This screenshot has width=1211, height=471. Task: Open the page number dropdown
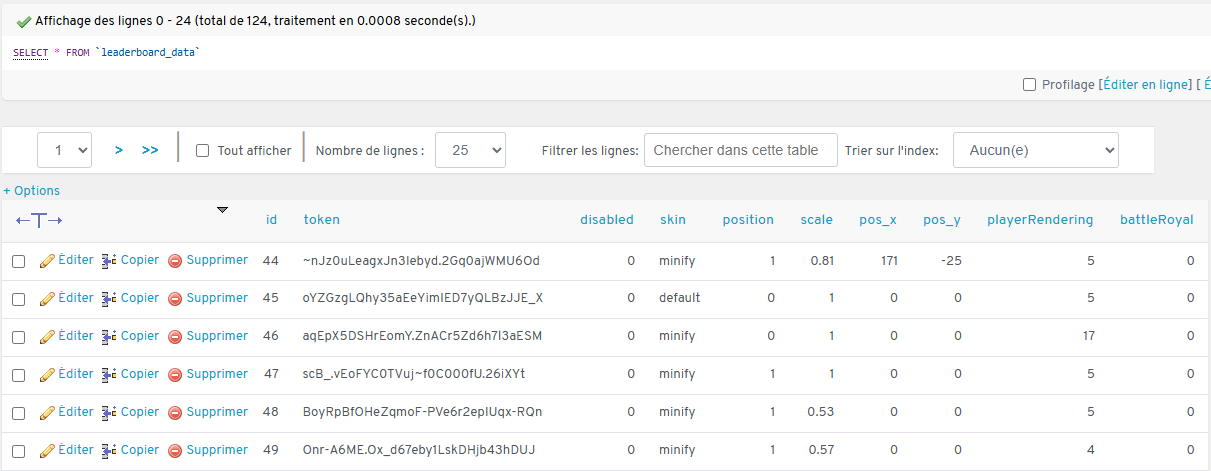coord(65,150)
